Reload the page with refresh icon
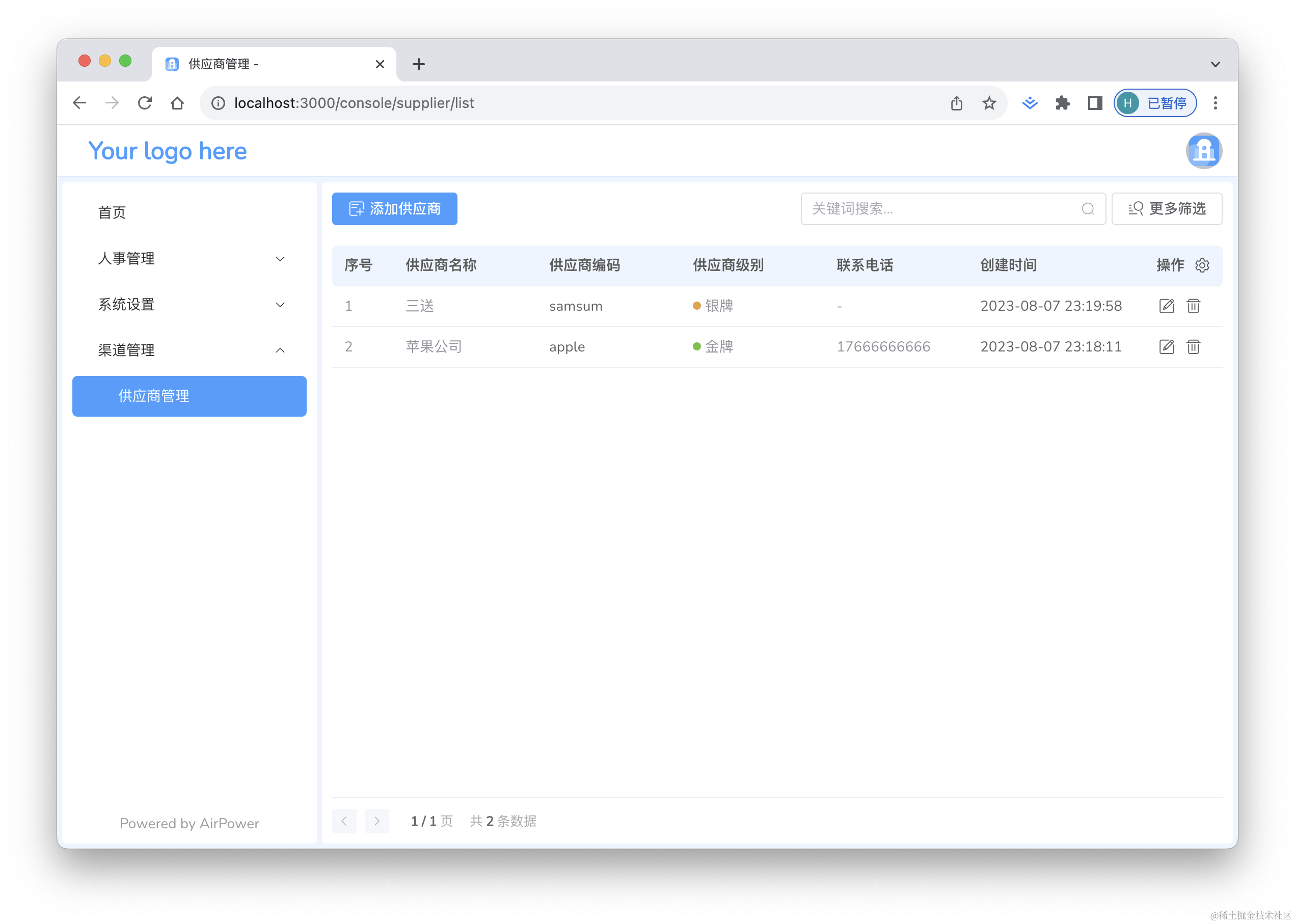The width and height of the screenshot is (1295, 924). click(145, 103)
